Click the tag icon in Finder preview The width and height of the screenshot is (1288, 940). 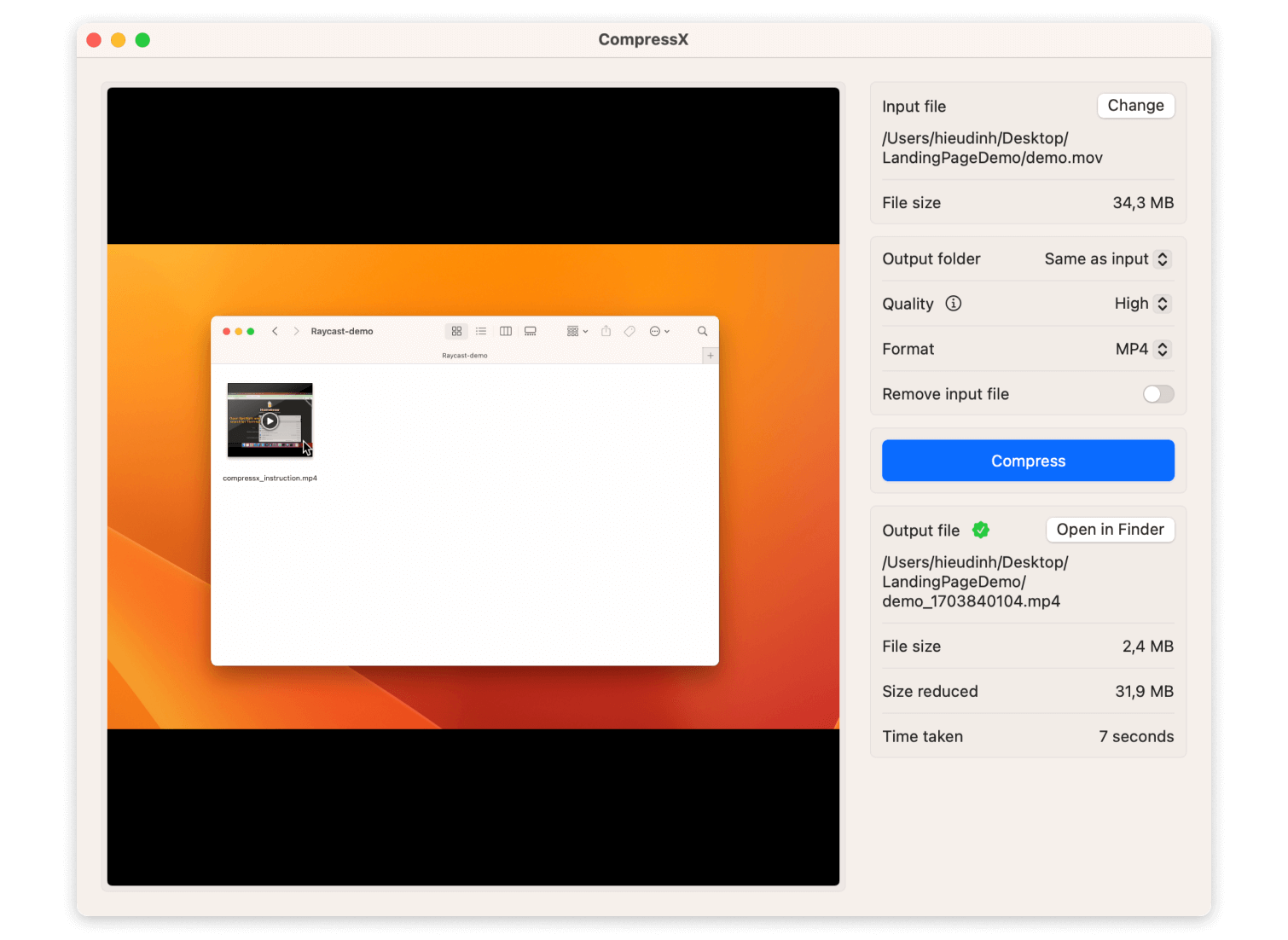tap(629, 331)
